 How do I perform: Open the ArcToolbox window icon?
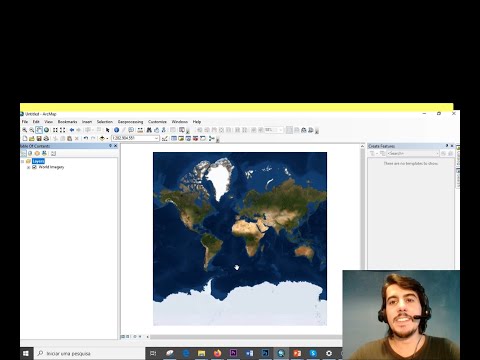pyautogui.click(x=195, y=138)
